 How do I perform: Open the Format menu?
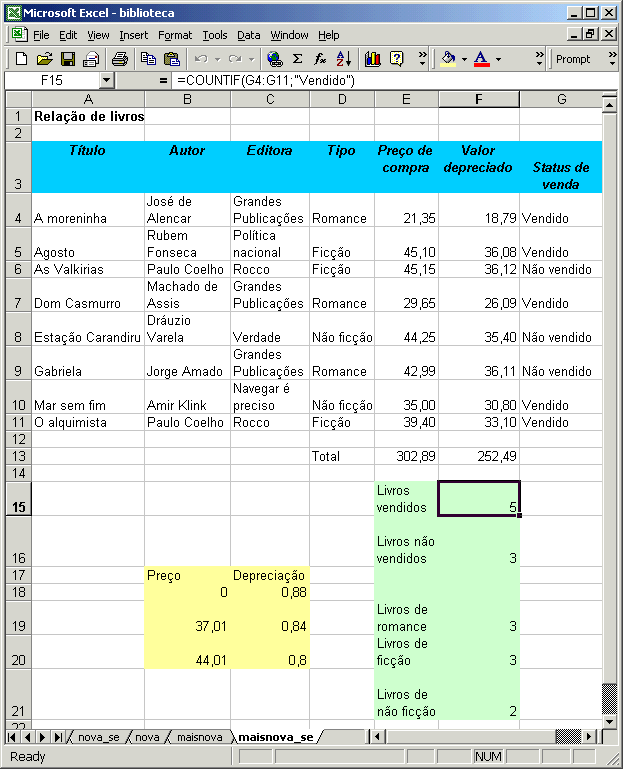coord(175,35)
